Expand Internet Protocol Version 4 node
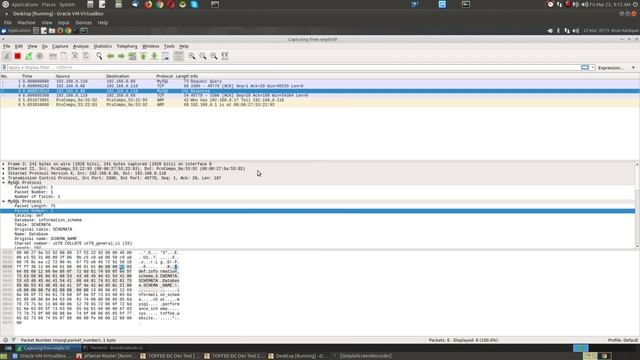Viewport: 640px width, 360px height. pyautogui.click(x=4, y=173)
